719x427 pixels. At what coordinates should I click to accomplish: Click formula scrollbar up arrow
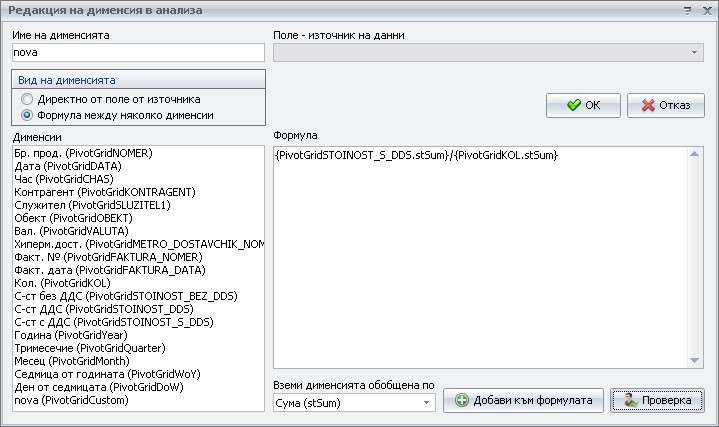[694, 154]
